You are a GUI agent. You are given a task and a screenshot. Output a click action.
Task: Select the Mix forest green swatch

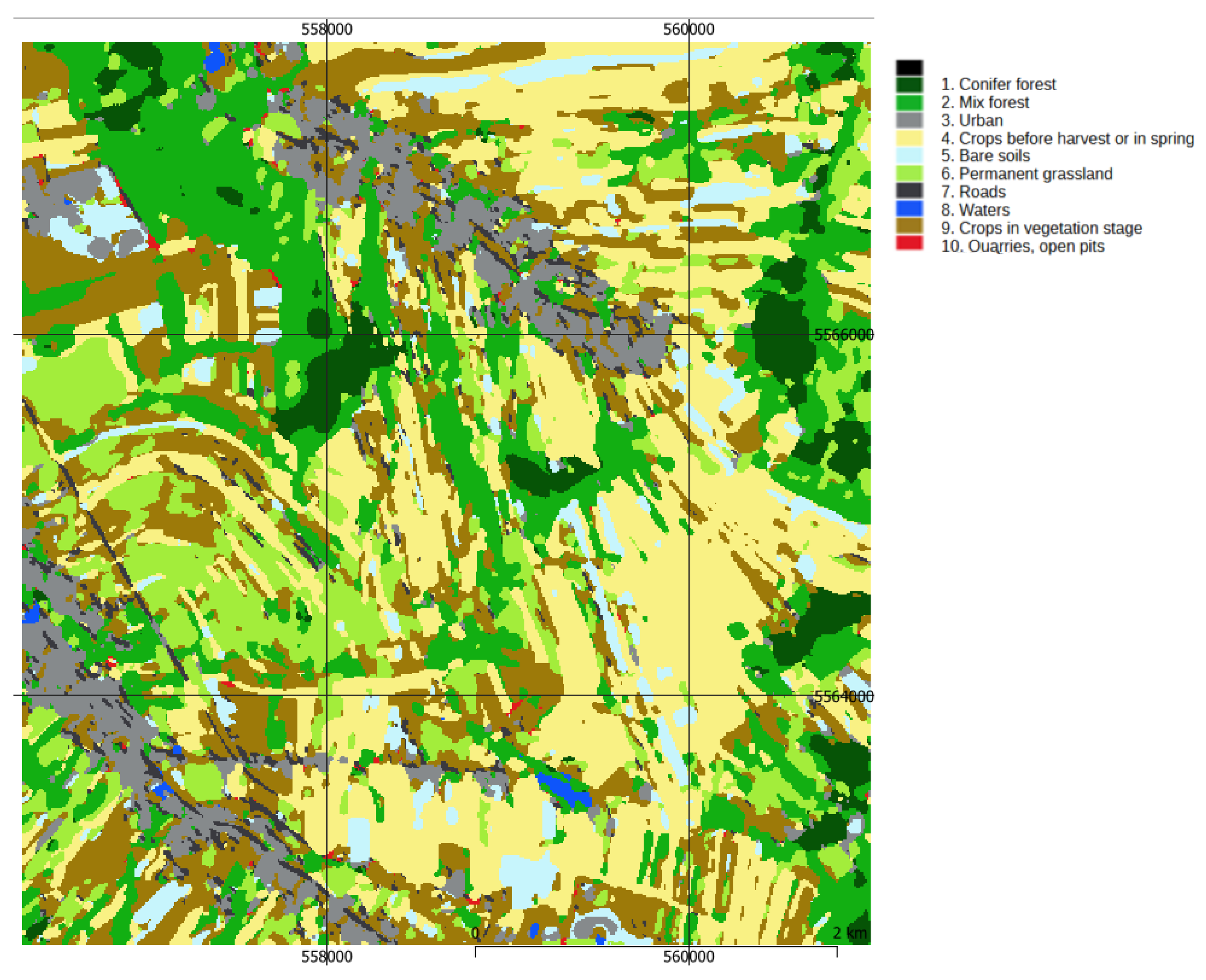(x=909, y=103)
